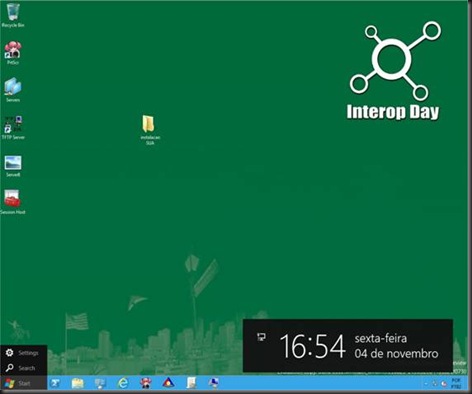Select the Session Host toolbox icon
472x394 pixels.
click(13, 202)
